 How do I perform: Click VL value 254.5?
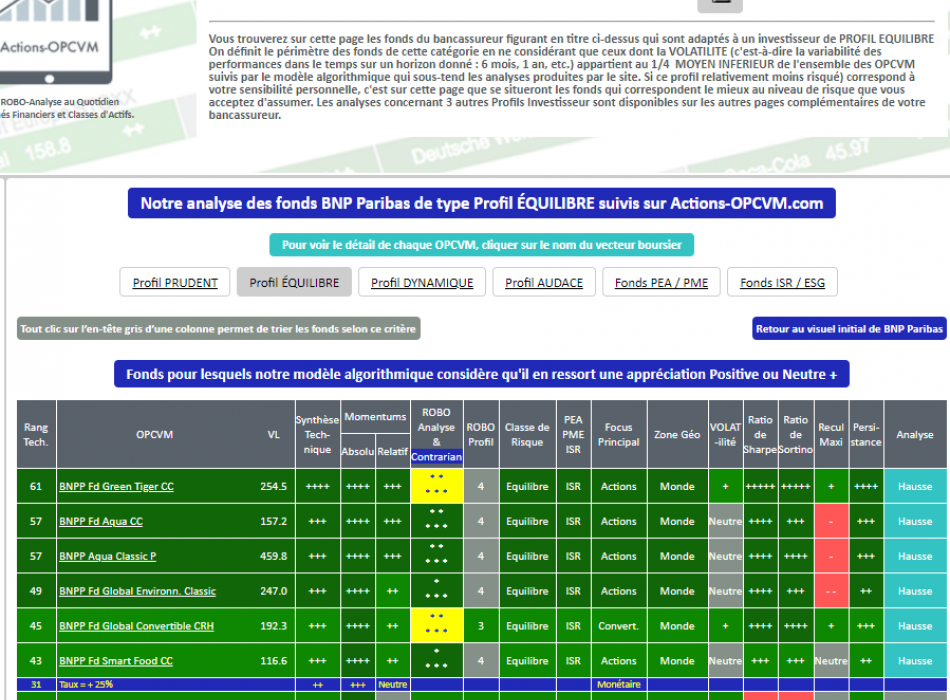click(273, 486)
